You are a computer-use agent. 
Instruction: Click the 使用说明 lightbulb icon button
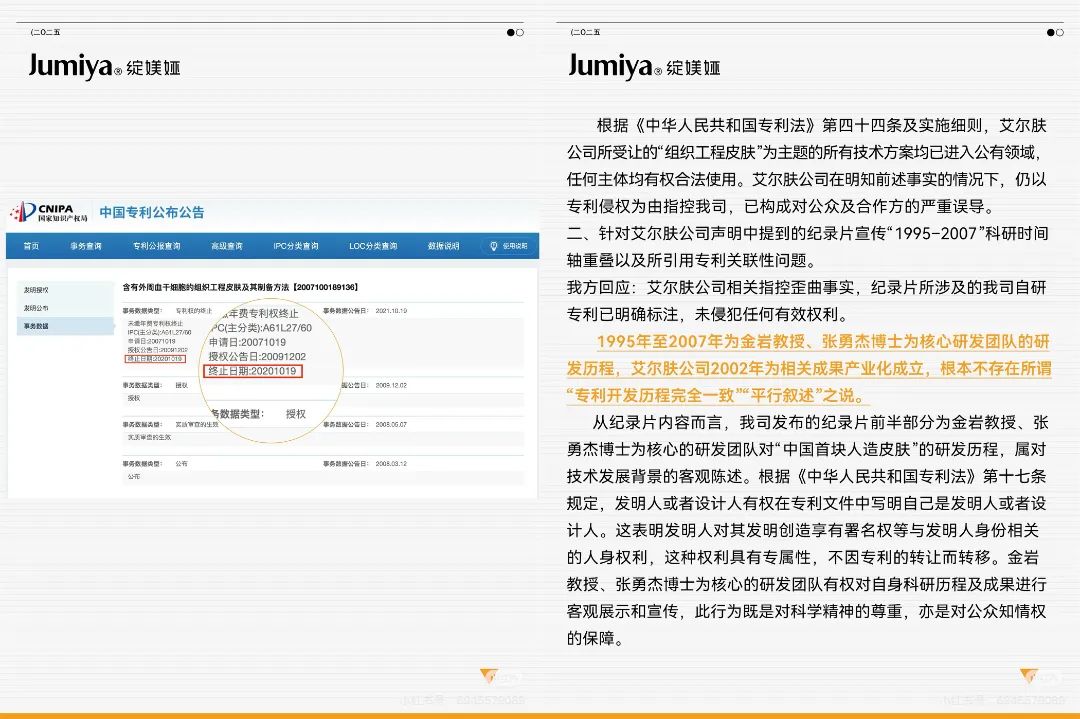pyautogui.click(x=509, y=246)
